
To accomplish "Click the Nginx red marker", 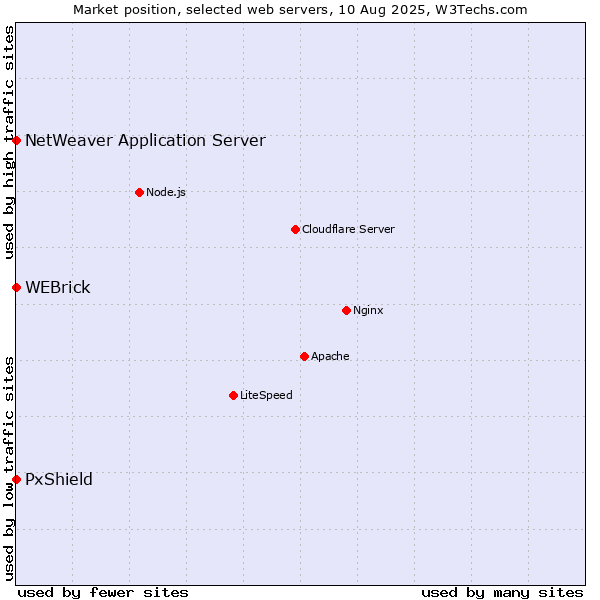I will coord(347,310).
